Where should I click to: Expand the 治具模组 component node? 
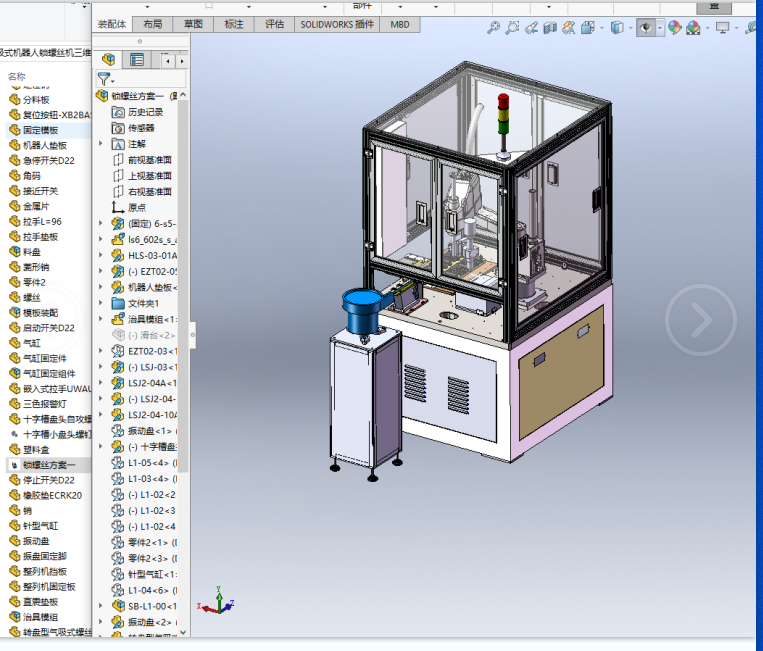pos(101,319)
